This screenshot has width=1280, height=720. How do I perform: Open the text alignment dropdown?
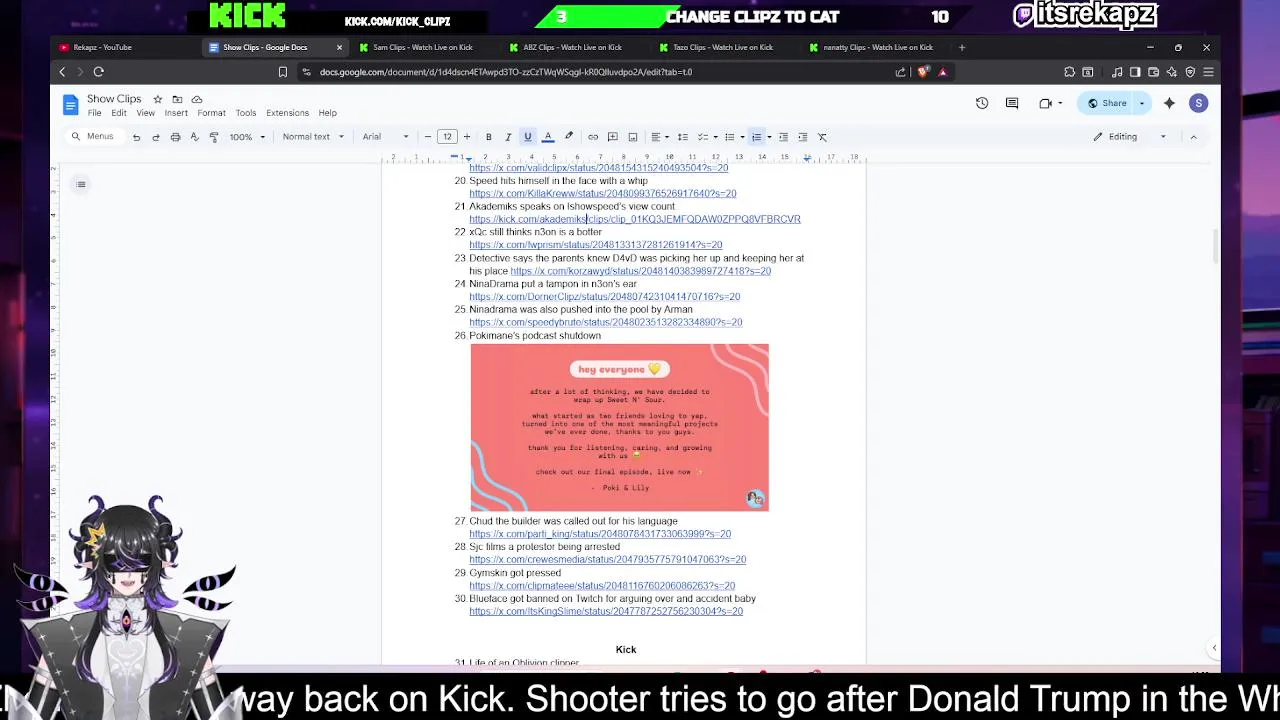click(x=660, y=137)
